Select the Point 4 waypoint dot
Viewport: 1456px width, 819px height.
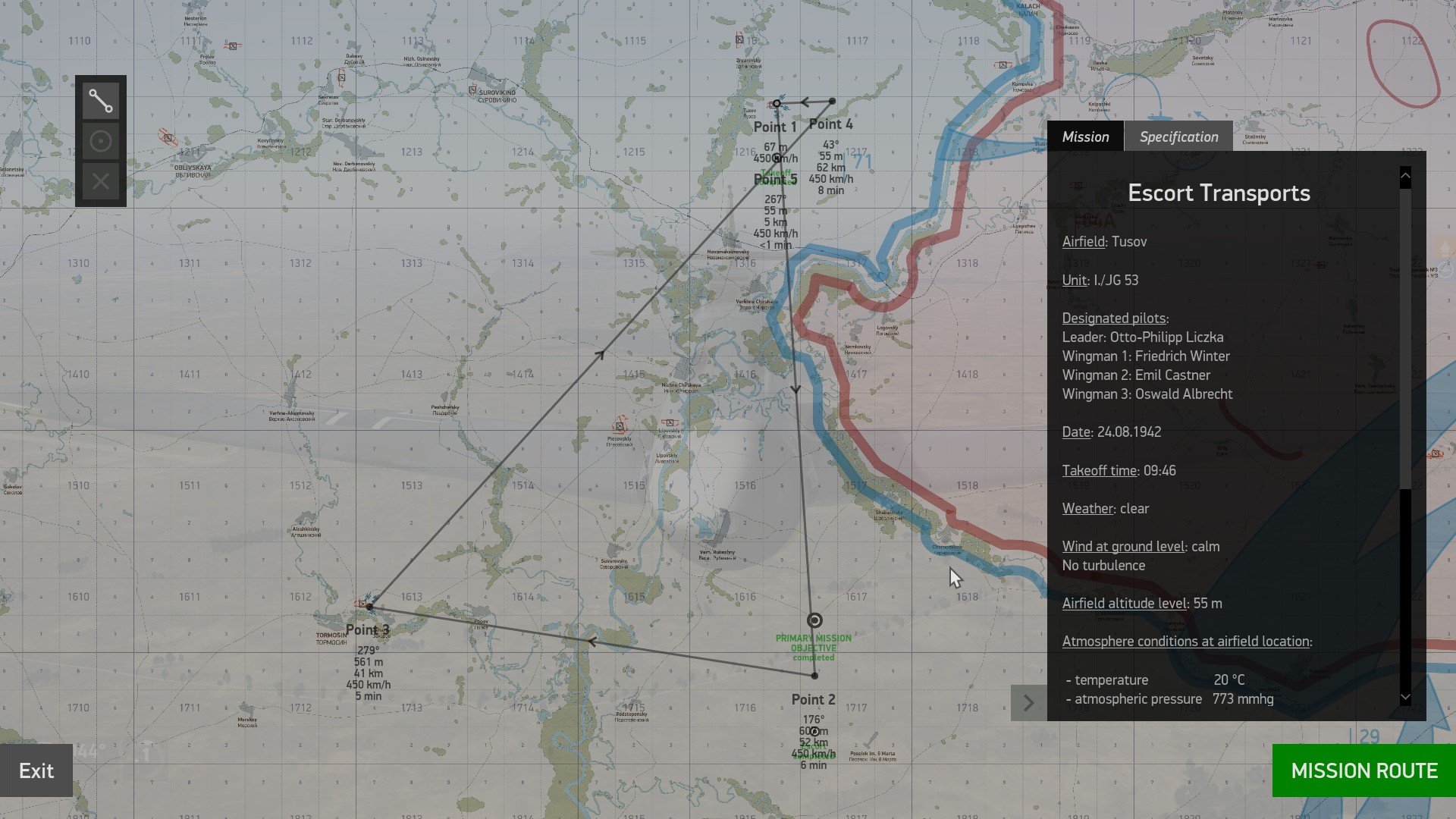pyautogui.click(x=833, y=101)
